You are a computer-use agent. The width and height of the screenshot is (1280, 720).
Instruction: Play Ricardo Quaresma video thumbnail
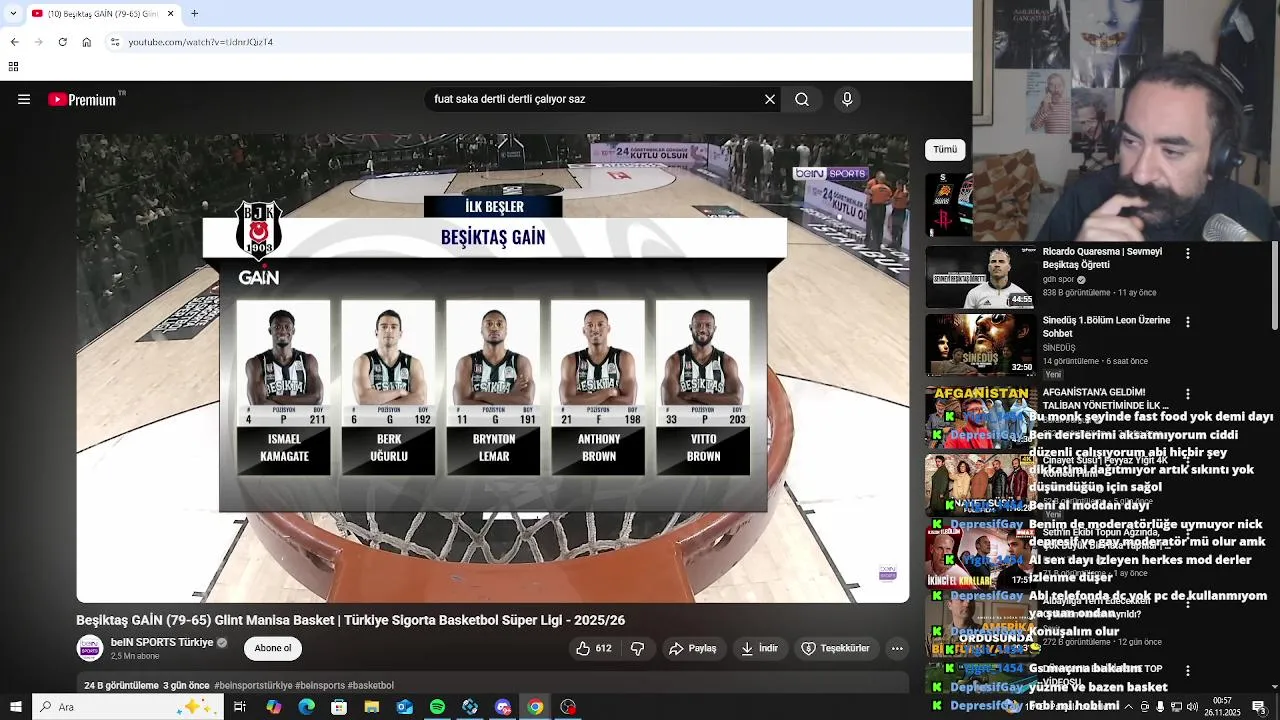point(980,277)
